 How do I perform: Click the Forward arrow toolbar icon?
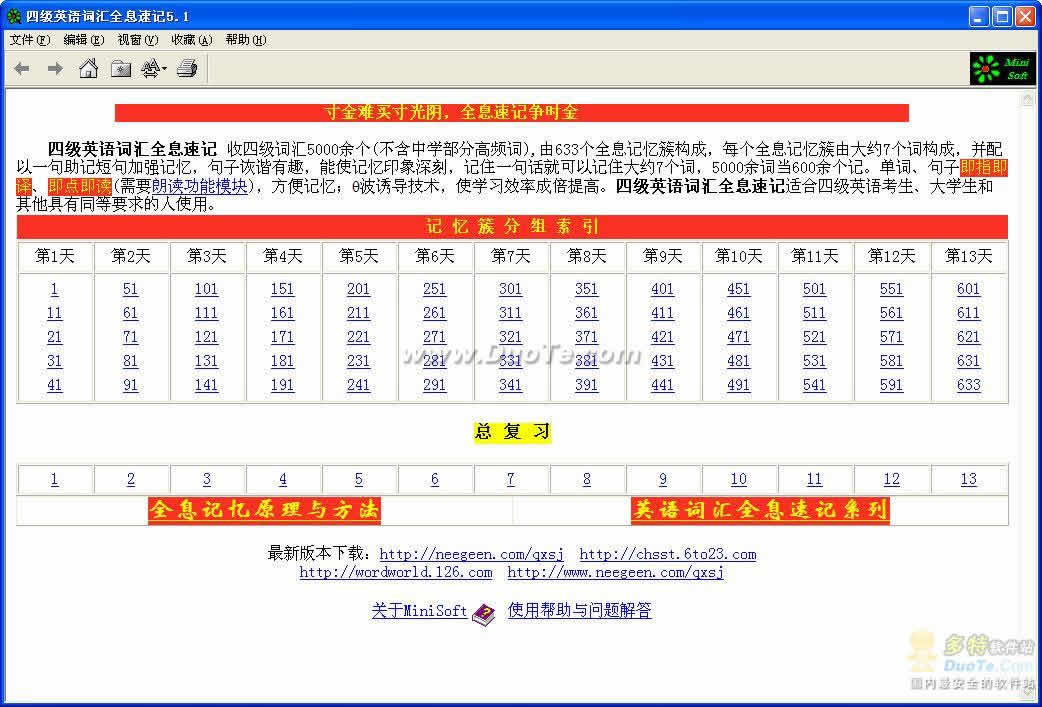[x=55, y=68]
